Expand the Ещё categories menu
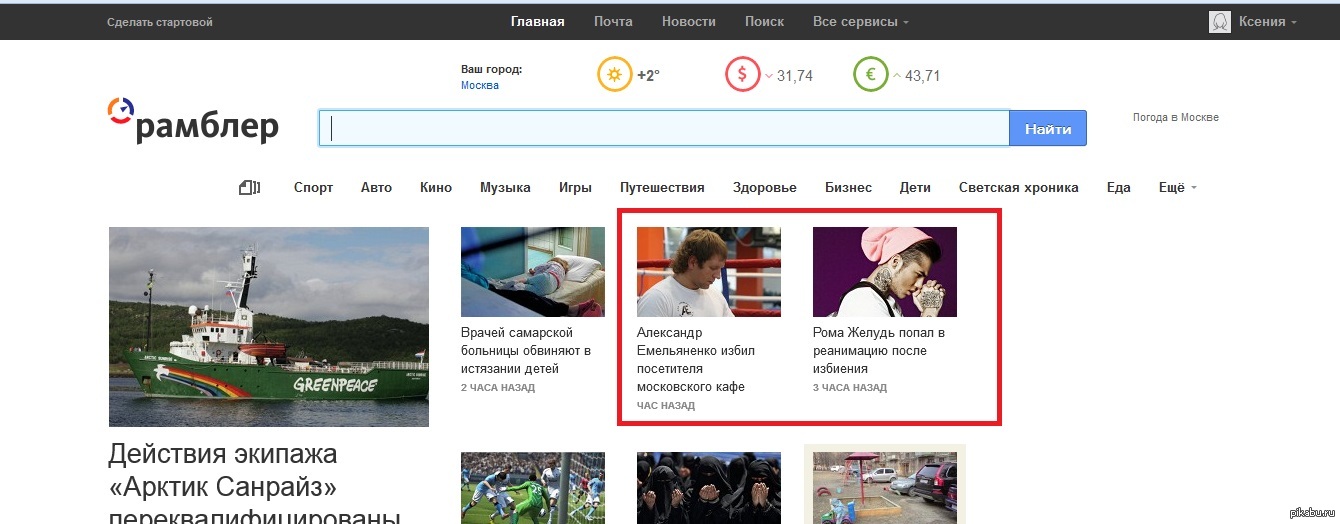This screenshot has width=1340, height=524. [x=1177, y=187]
